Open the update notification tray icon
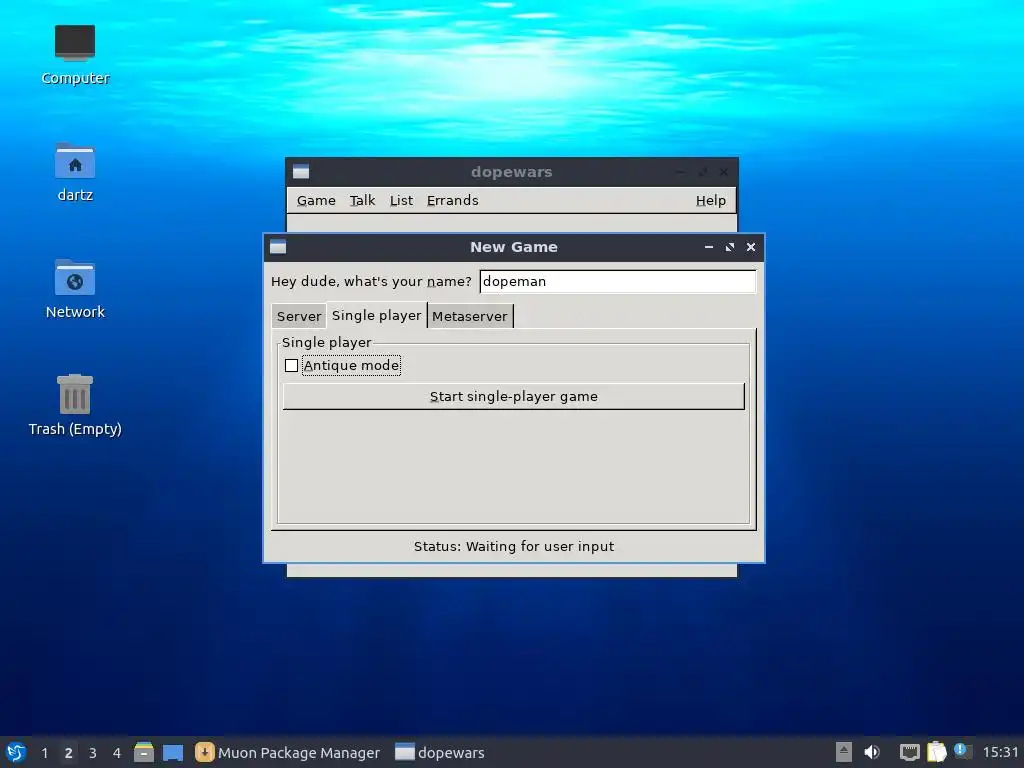 click(962, 750)
